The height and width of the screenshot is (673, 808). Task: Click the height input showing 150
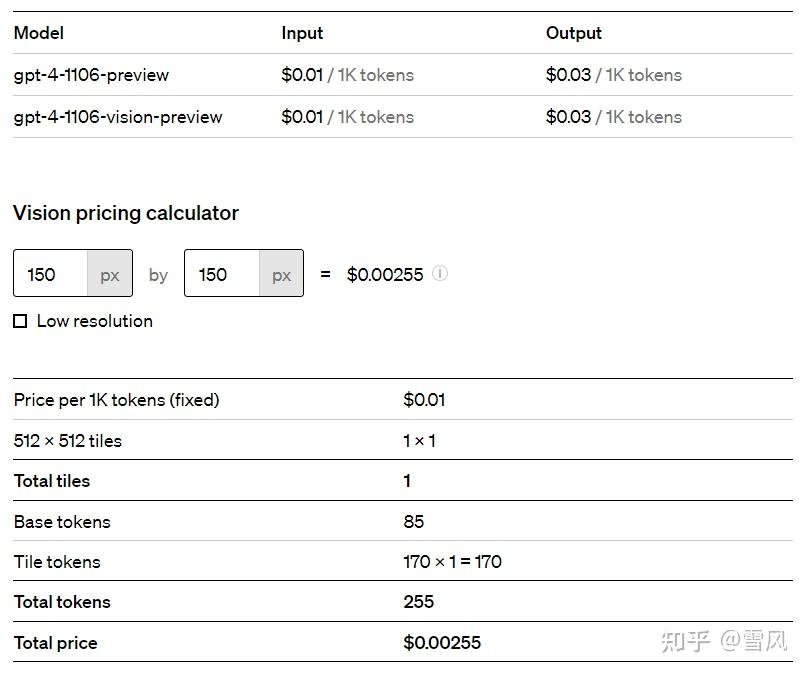tap(217, 273)
